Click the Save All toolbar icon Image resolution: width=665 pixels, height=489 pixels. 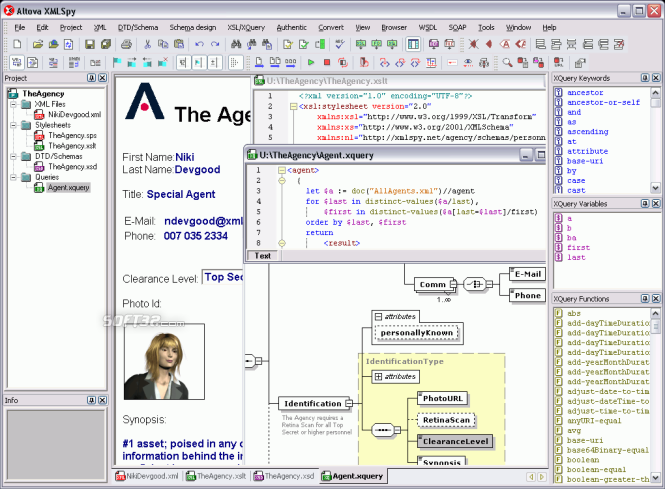(106, 44)
